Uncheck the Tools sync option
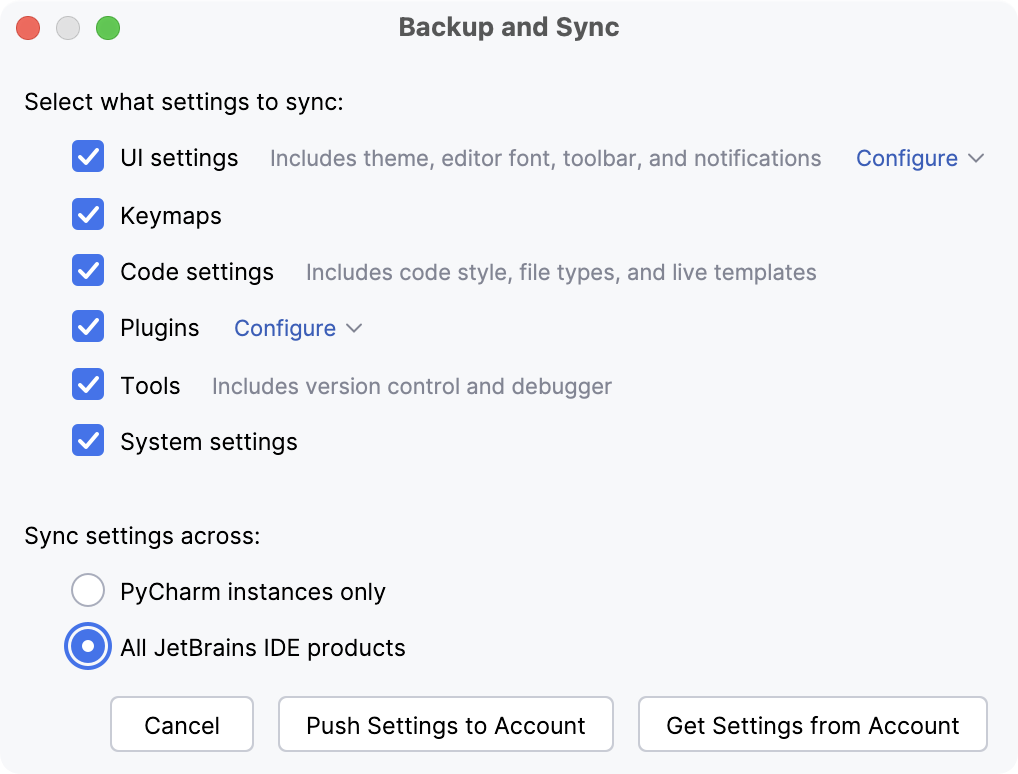This screenshot has width=1018, height=774. [88, 385]
